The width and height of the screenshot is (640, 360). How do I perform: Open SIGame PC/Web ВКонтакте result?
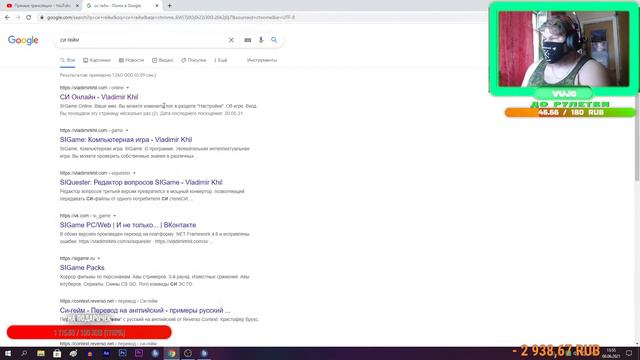pos(128,225)
